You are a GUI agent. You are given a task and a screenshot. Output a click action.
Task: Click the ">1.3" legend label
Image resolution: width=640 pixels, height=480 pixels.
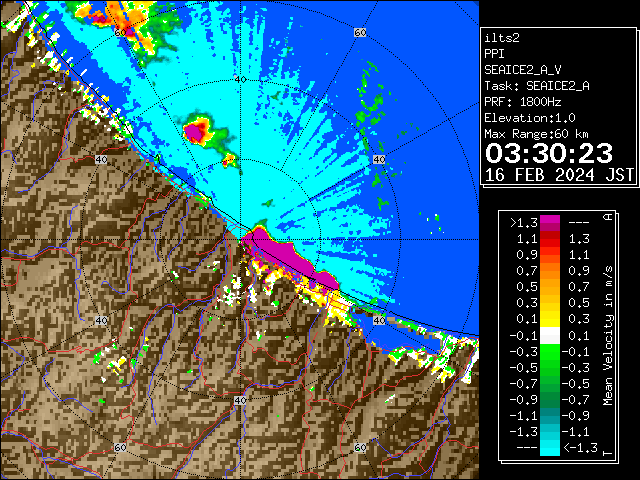524,223
